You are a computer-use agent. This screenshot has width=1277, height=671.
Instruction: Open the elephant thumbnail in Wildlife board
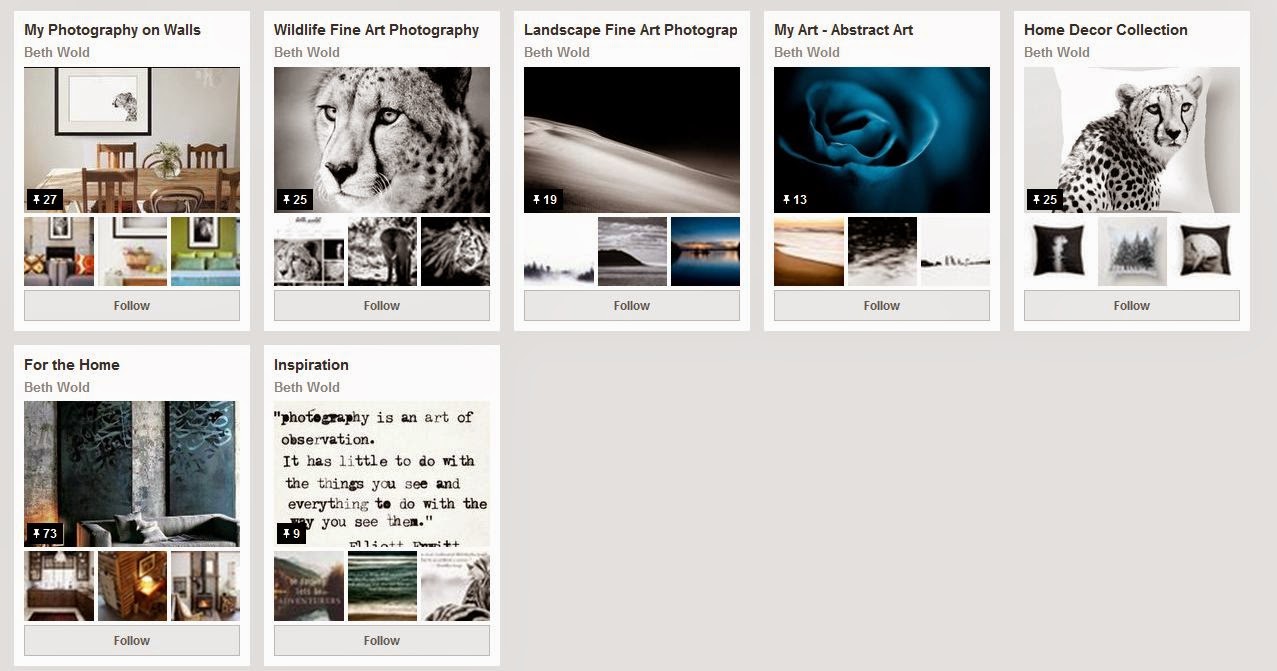[382, 252]
